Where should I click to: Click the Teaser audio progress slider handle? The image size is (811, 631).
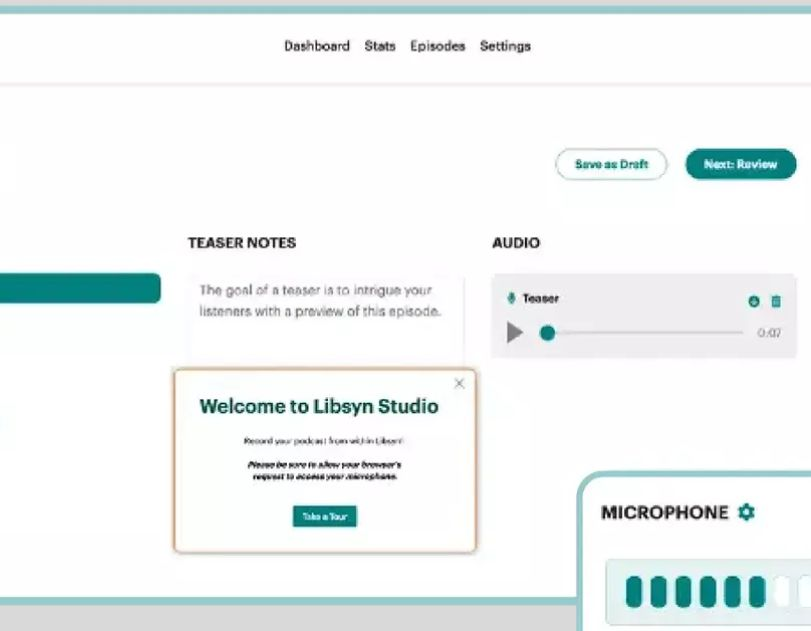tap(547, 333)
